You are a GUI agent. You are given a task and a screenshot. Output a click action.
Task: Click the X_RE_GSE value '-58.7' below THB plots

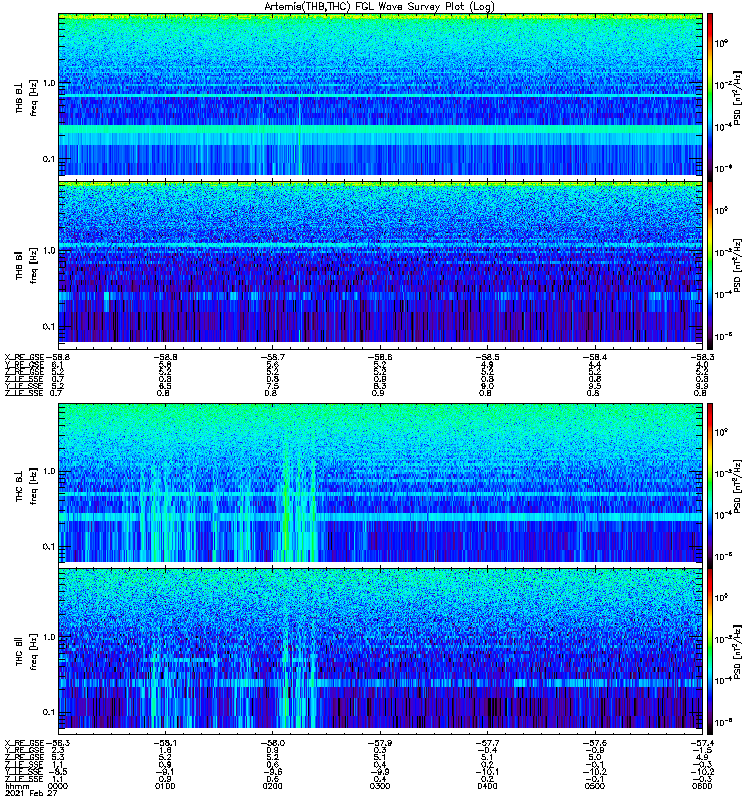(272, 357)
